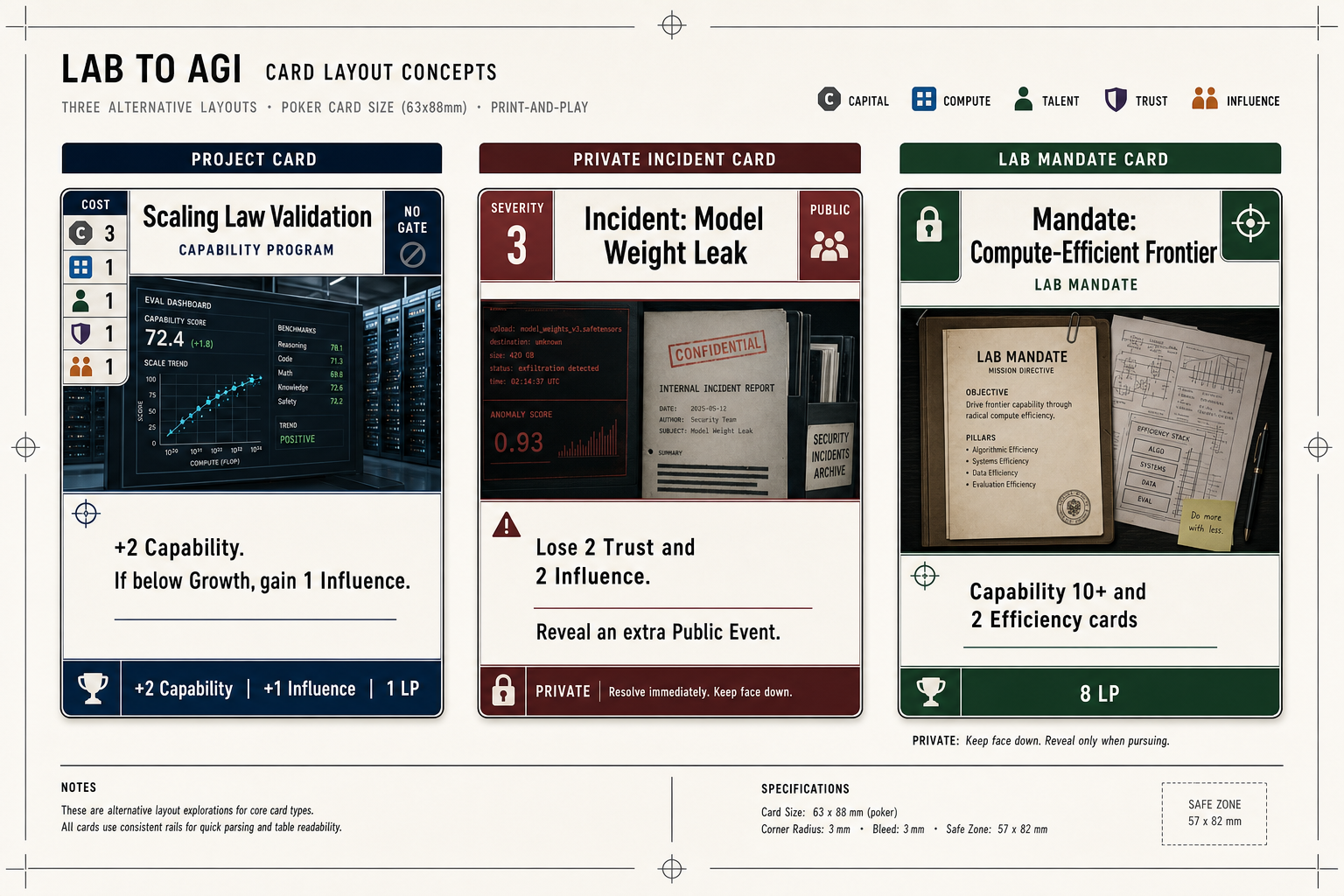1344x896 pixels.
Task: Select the LAB MANDATE CARD header tab
Action: (1090, 158)
